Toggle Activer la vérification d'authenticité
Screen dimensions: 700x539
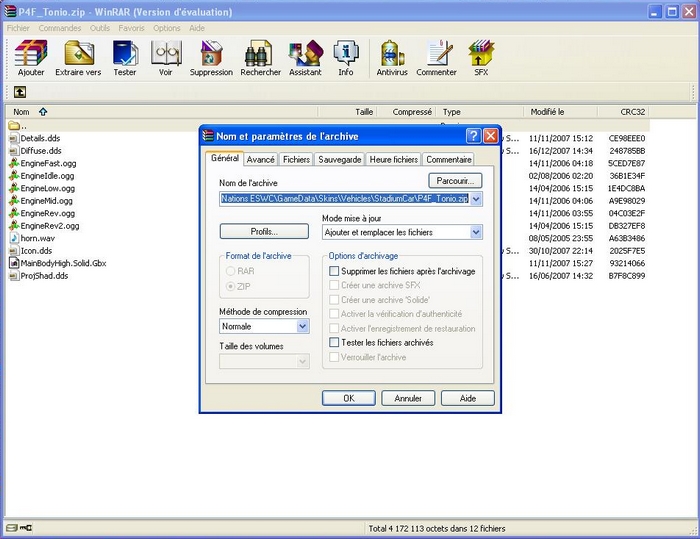(334, 314)
